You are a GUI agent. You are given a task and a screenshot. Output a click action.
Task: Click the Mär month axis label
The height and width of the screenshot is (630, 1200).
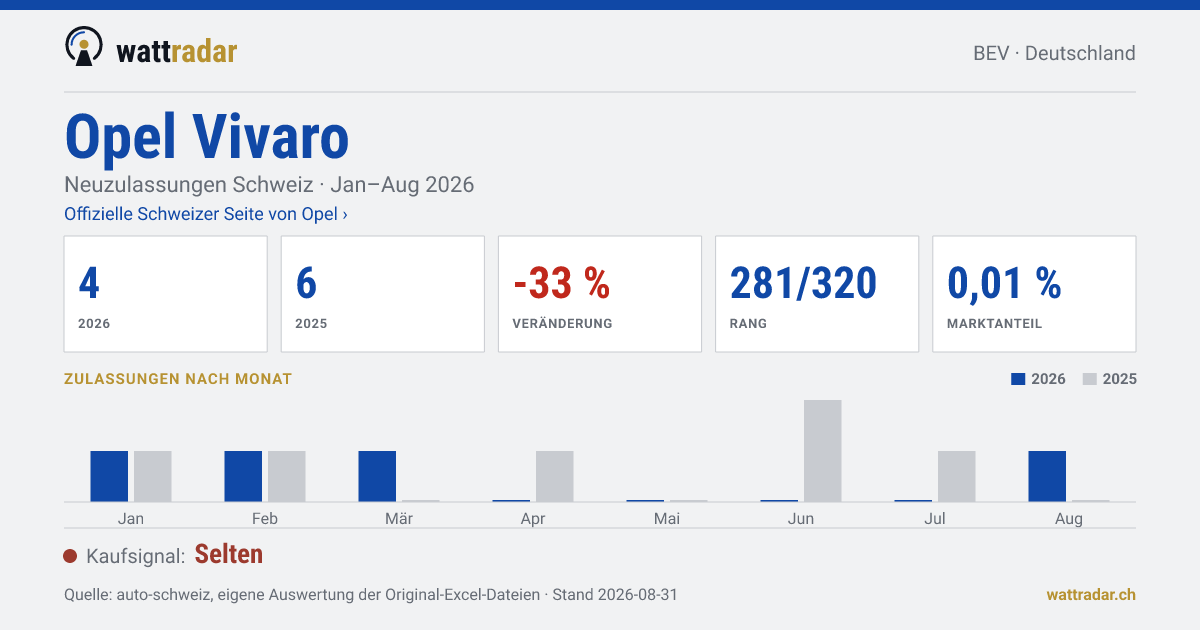(x=399, y=518)
